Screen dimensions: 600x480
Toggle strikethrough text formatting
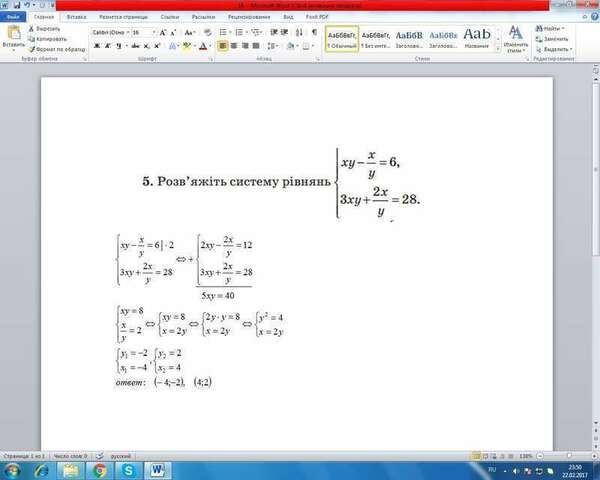coord(135,46)
